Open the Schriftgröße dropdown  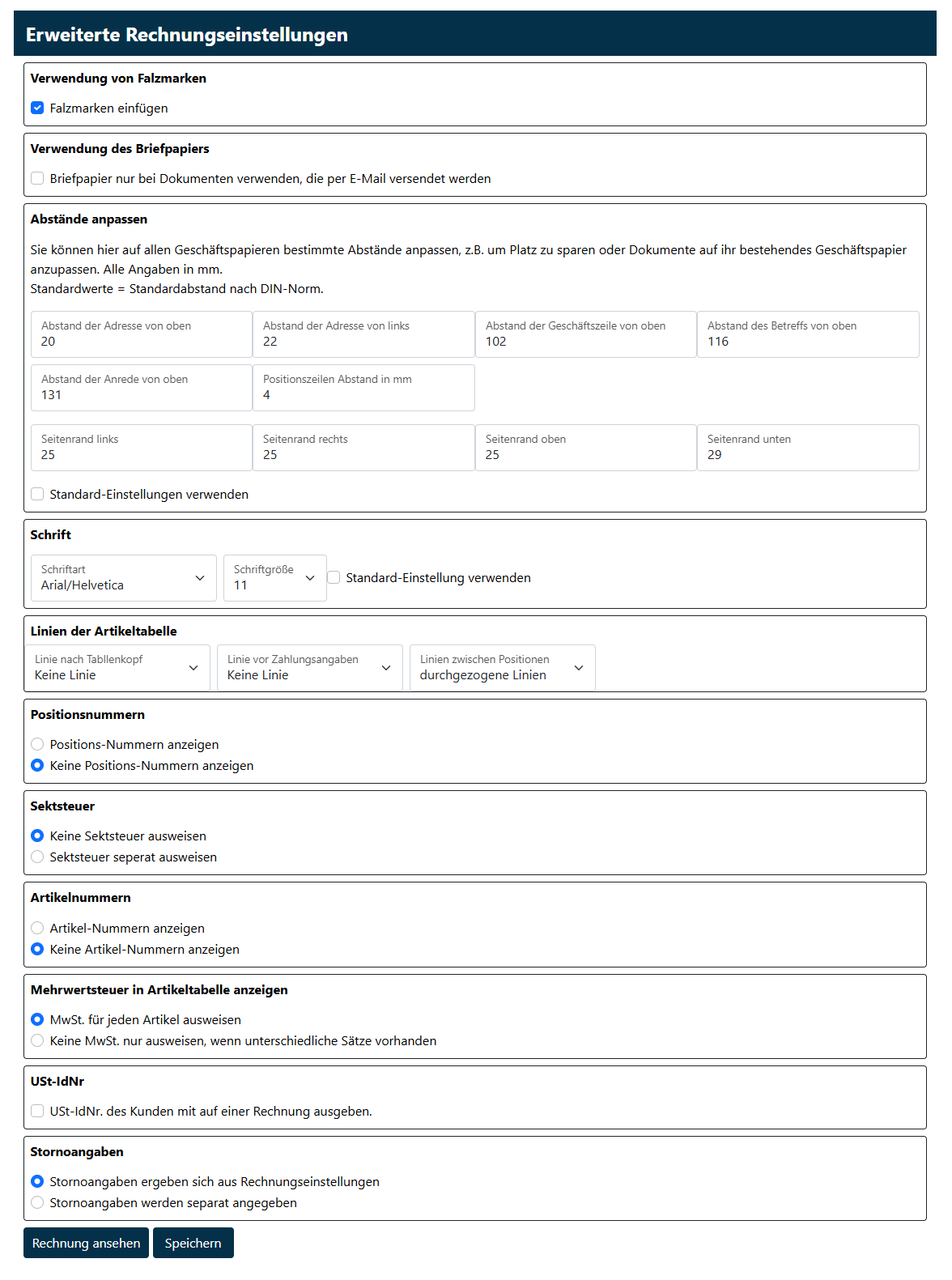274,578
